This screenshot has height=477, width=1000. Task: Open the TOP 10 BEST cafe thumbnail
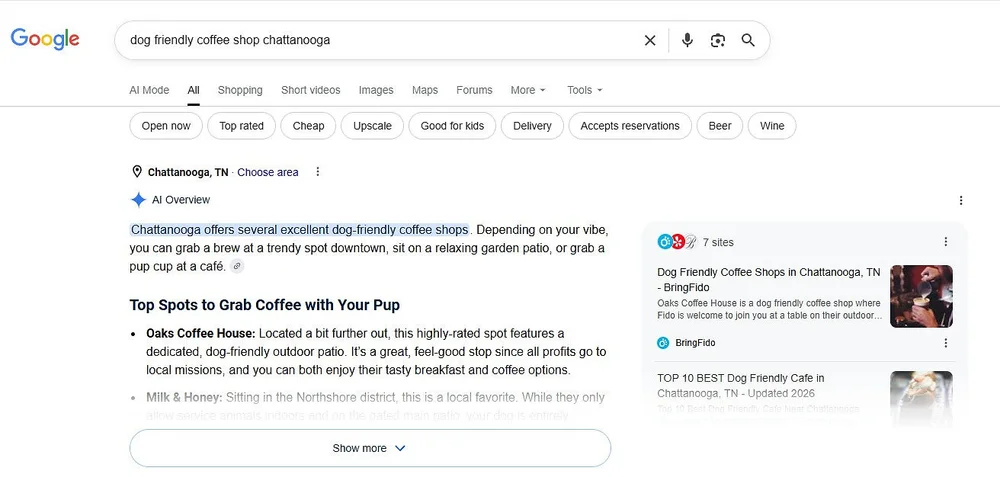tap(921, 399)
